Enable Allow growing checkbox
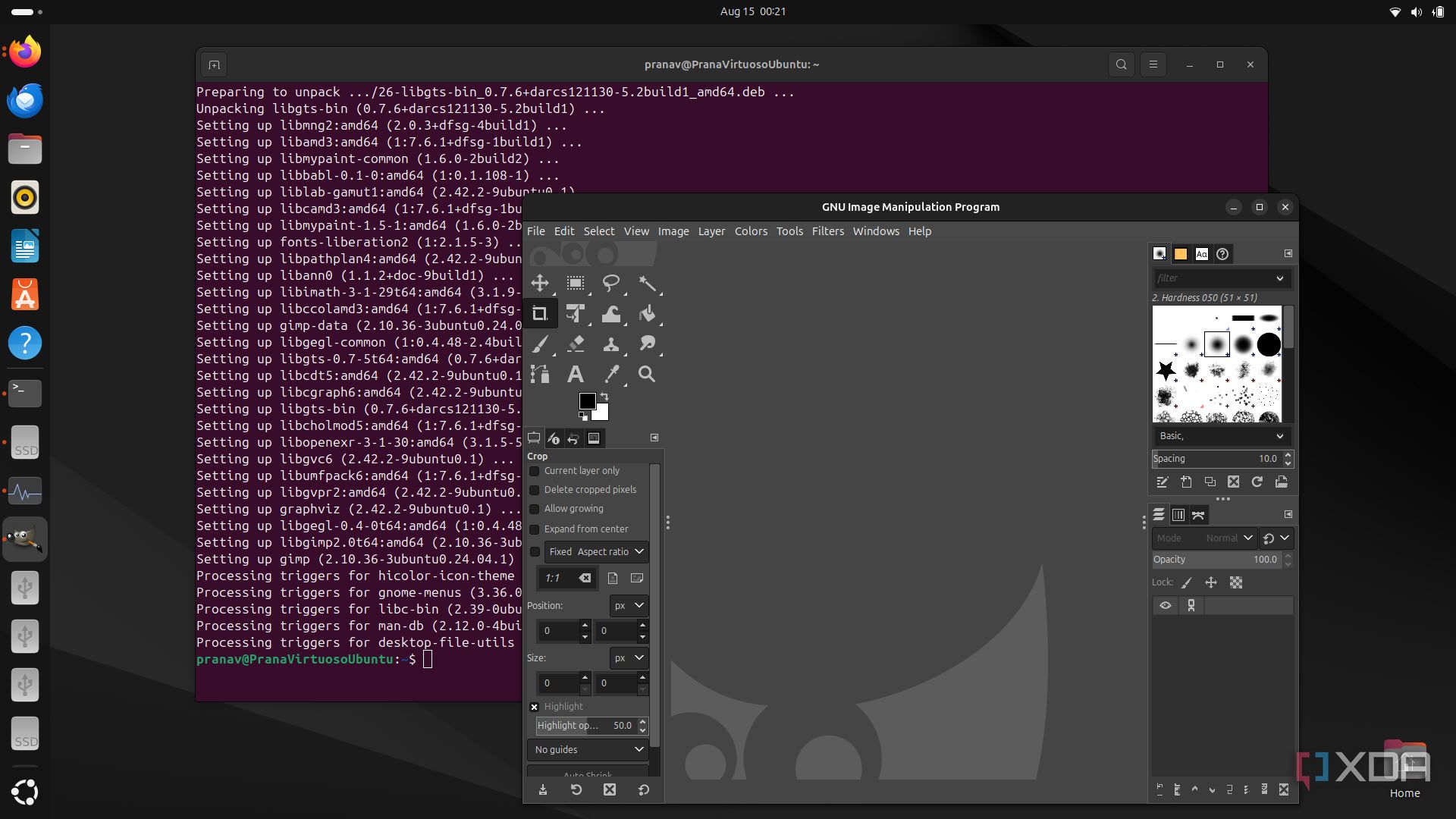Screen dimensions: 1456x819 click(x=534, y=509)
